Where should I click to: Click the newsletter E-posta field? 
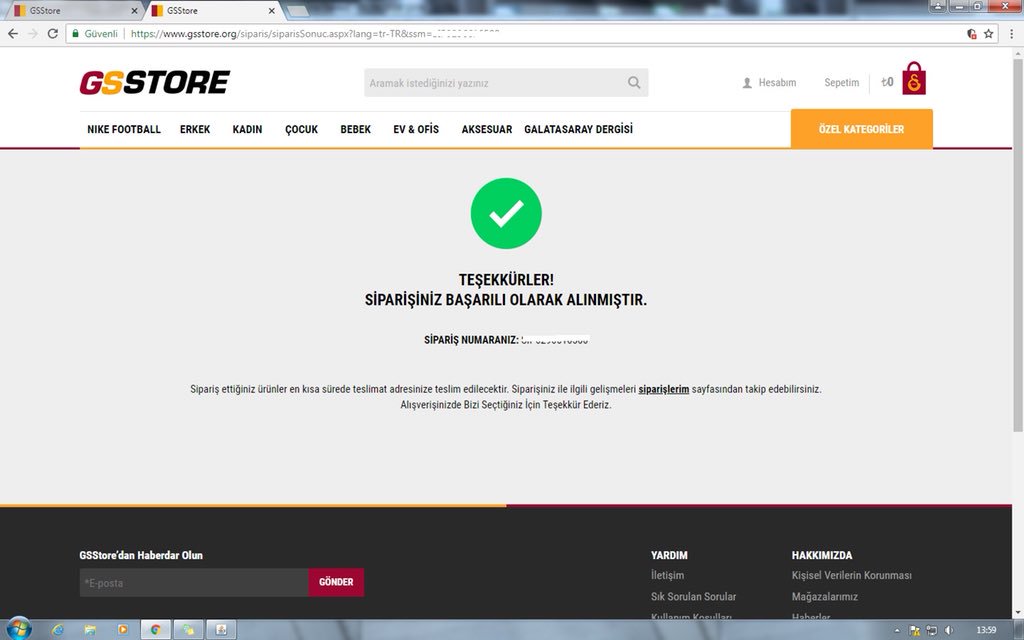click(x=194, y=583)
